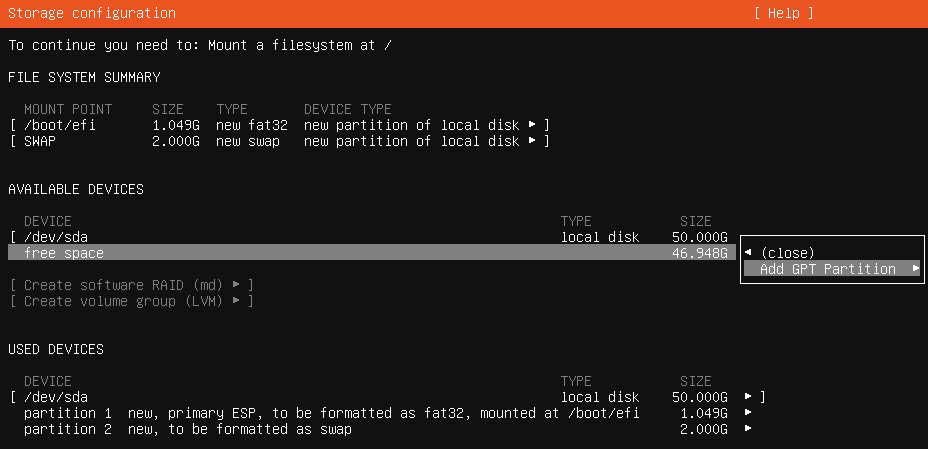Image resolution: width=928 pixels, height=449 pixels.
Task: Select the /boot/efi mount point entry
Action: pos(59,125)
